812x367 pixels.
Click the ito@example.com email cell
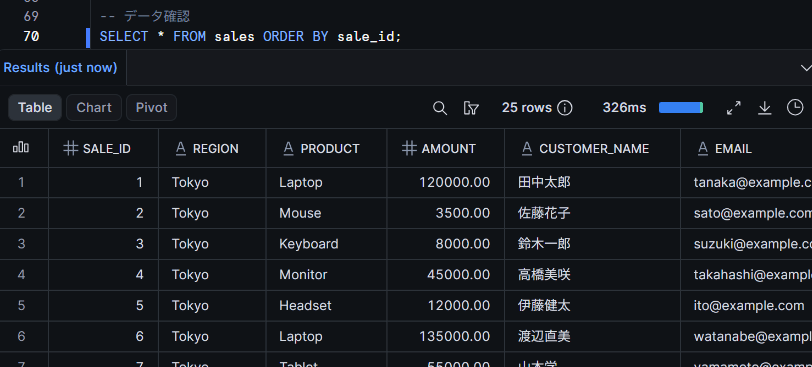coord(746,305)
